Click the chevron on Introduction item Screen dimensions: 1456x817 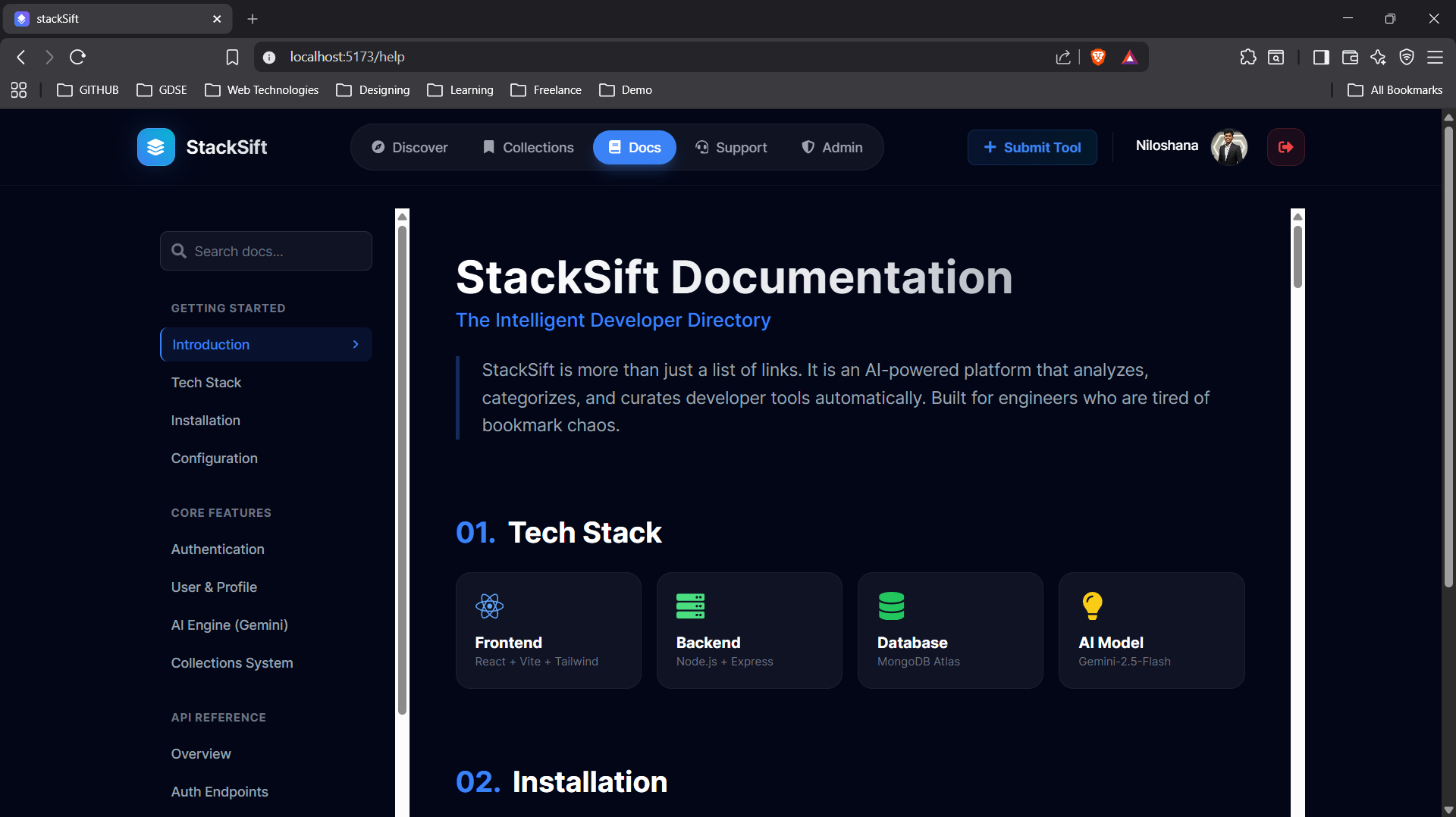(356, 345)
